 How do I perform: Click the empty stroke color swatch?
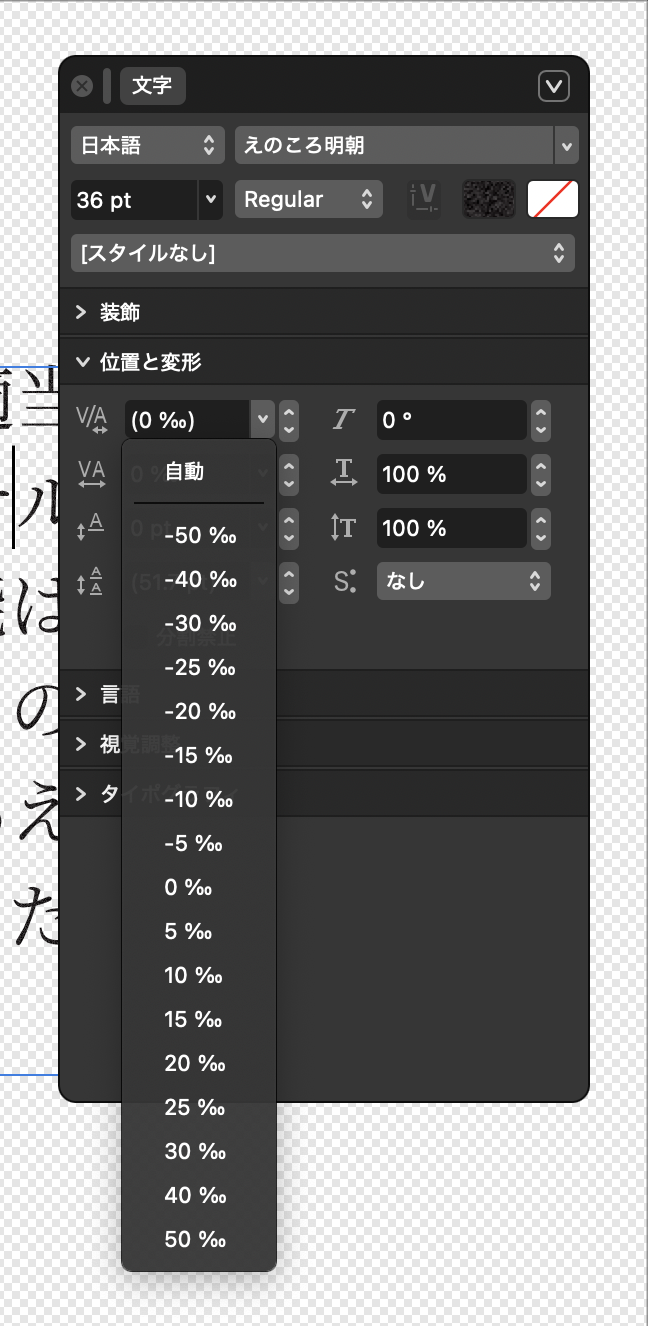552,199
